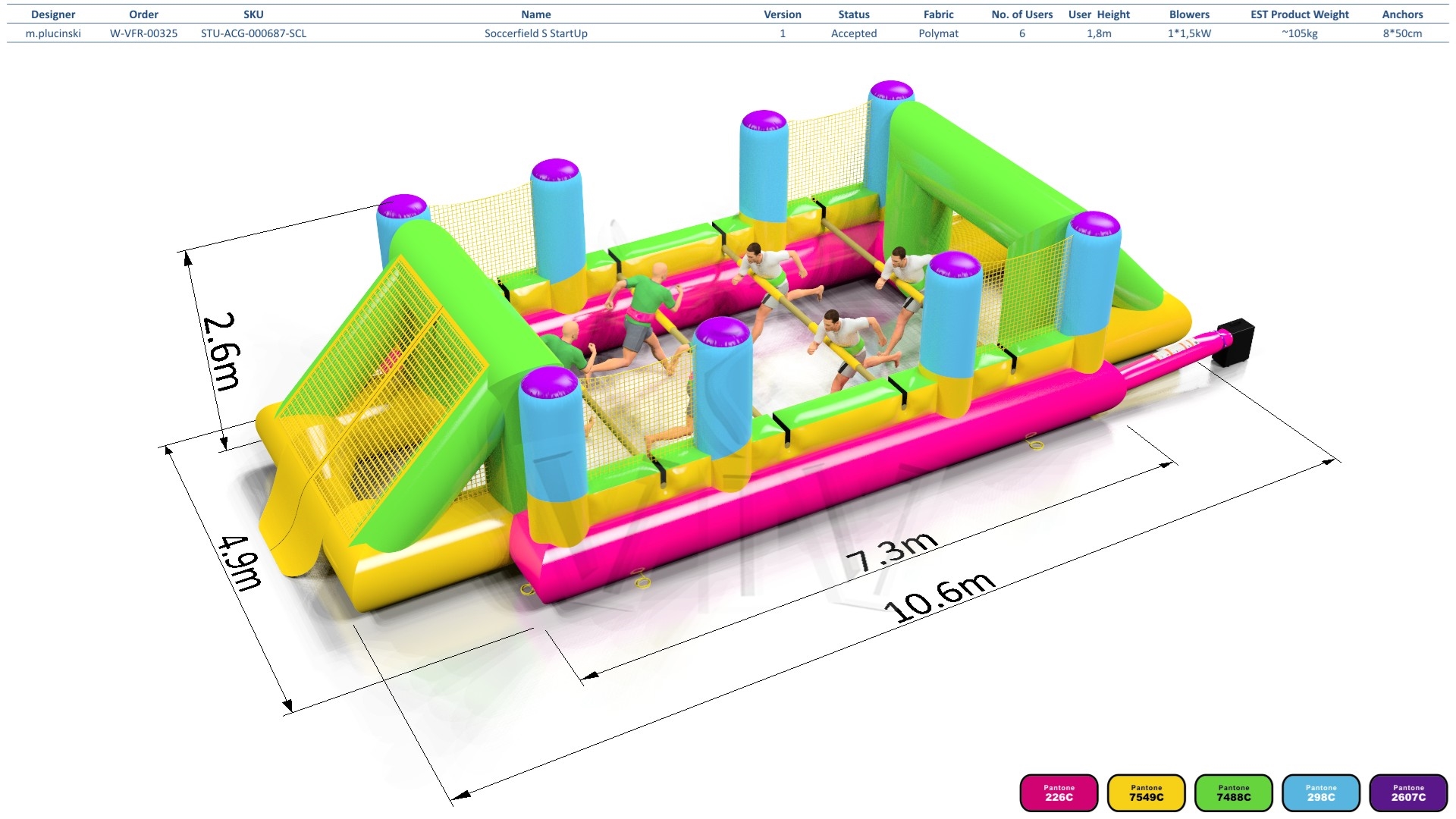Click product name Soccerfield S StartUp
1456x819 pixels.
536,33
